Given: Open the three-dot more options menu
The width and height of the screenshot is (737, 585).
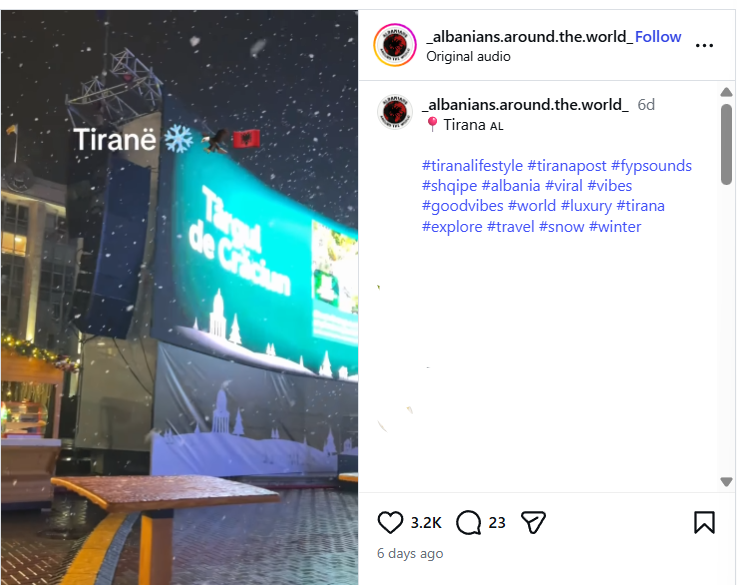Looking at the screenshot, I should point(704,45).
